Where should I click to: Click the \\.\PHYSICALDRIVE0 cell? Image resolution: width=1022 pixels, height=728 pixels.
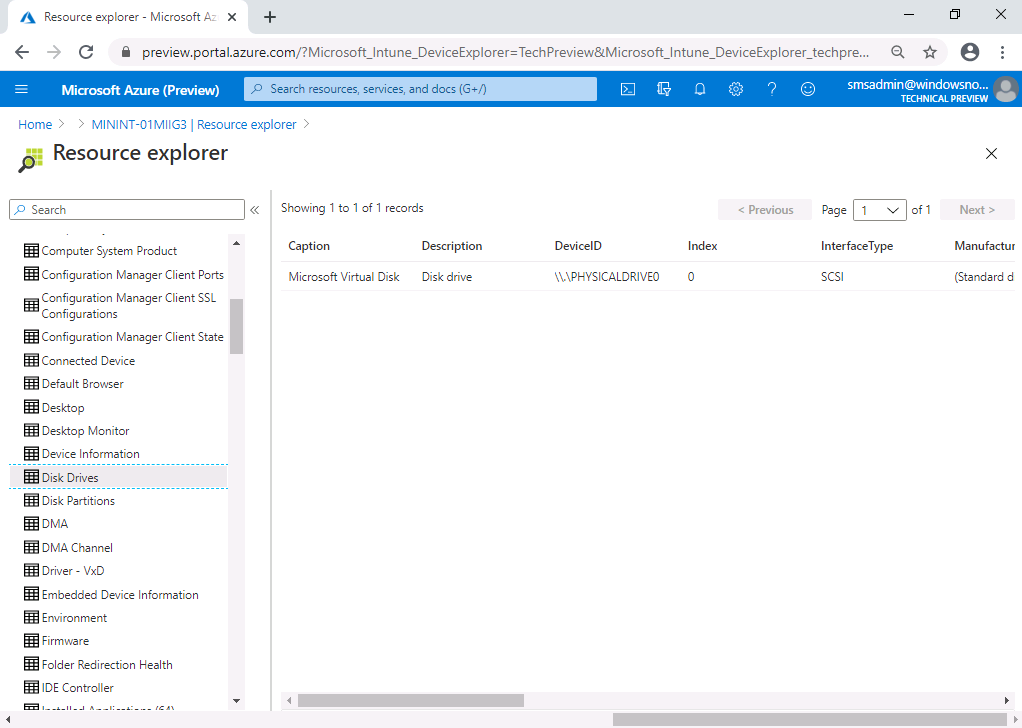click(607, 277)
